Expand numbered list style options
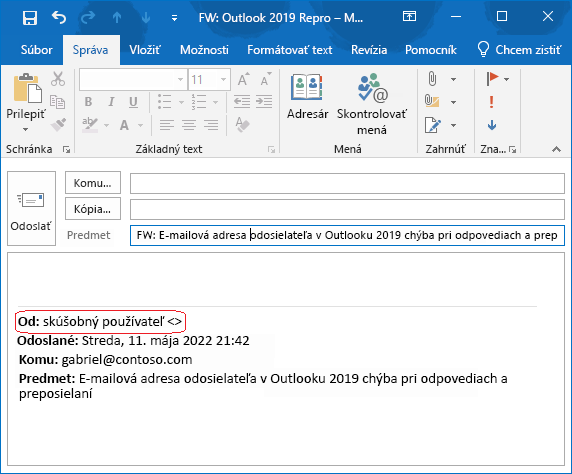Image resolution: width=572 pixels, height=474 pixels. click(216, 102)
